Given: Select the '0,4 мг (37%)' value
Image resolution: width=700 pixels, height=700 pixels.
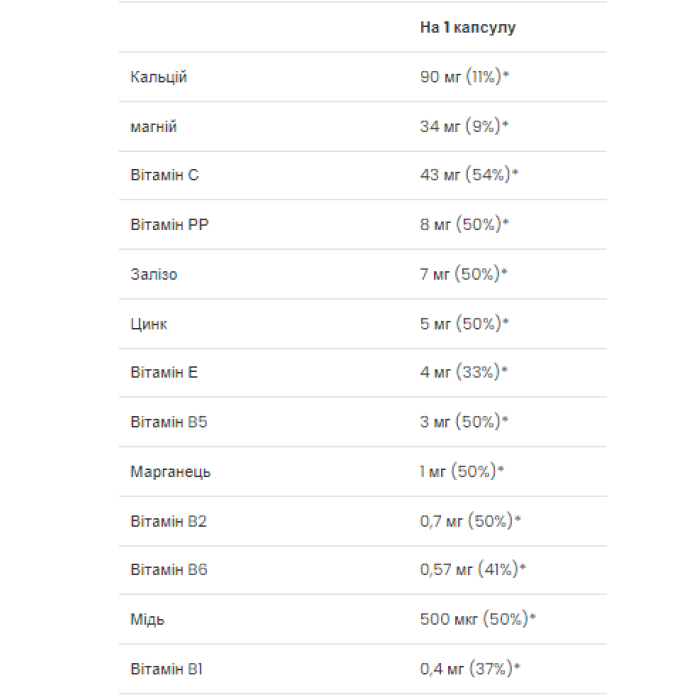Looking at the screenshot, I should [469, 668].
